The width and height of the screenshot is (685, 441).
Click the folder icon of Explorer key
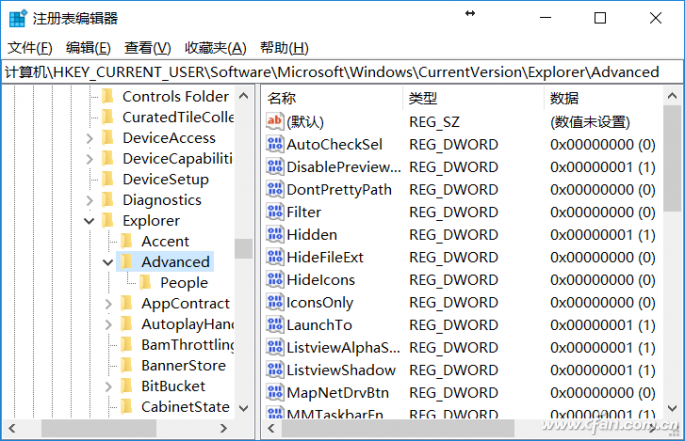pos(107,220)
